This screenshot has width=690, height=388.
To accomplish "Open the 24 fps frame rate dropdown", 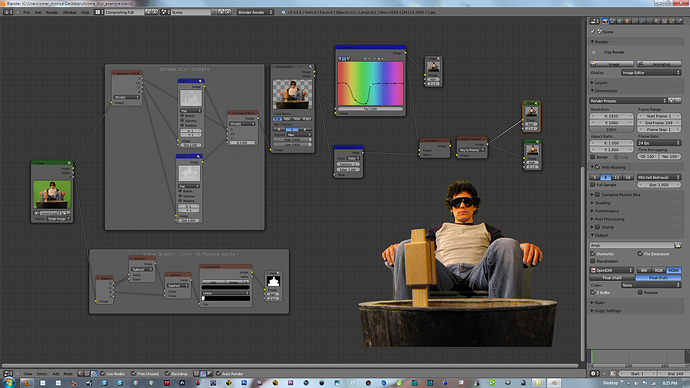I will click(x=659, y=143).
